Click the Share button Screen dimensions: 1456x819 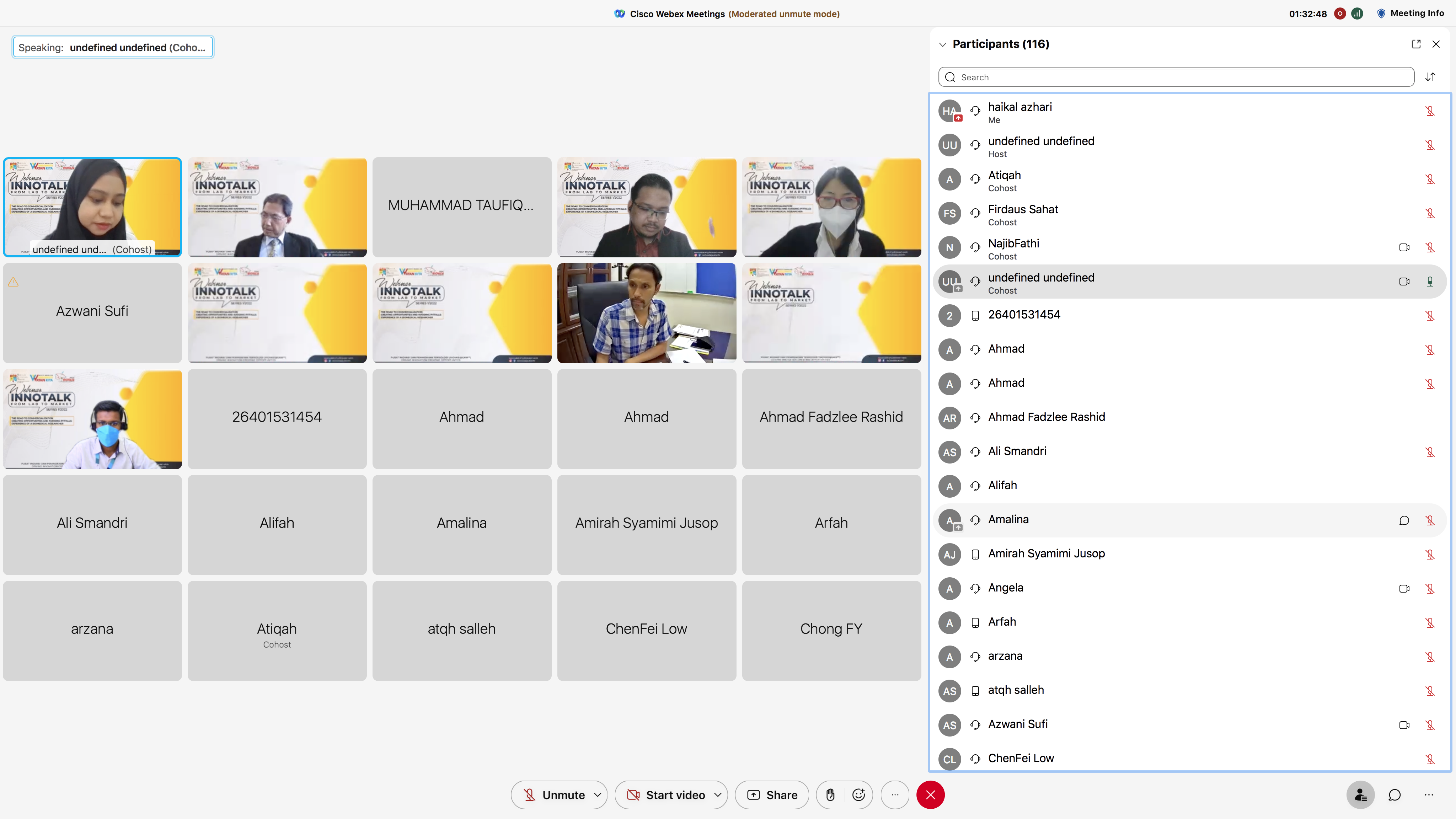pyautogui.click(x=772, y=795)
